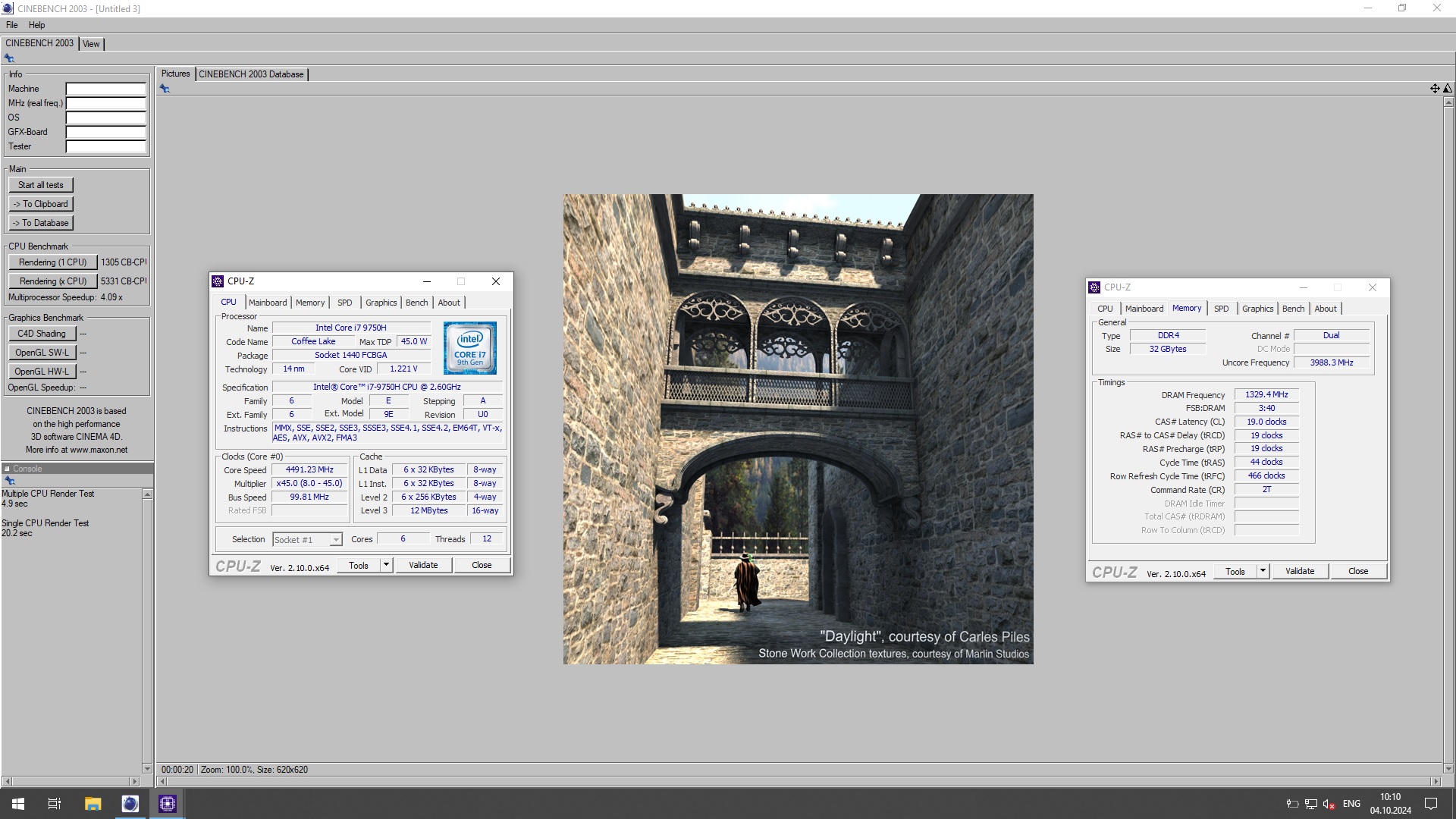Open CPU tab in CPU-Z Memory window
Screen dimensions: 1456x819
pyautogui.click(x=1106, y=309)
